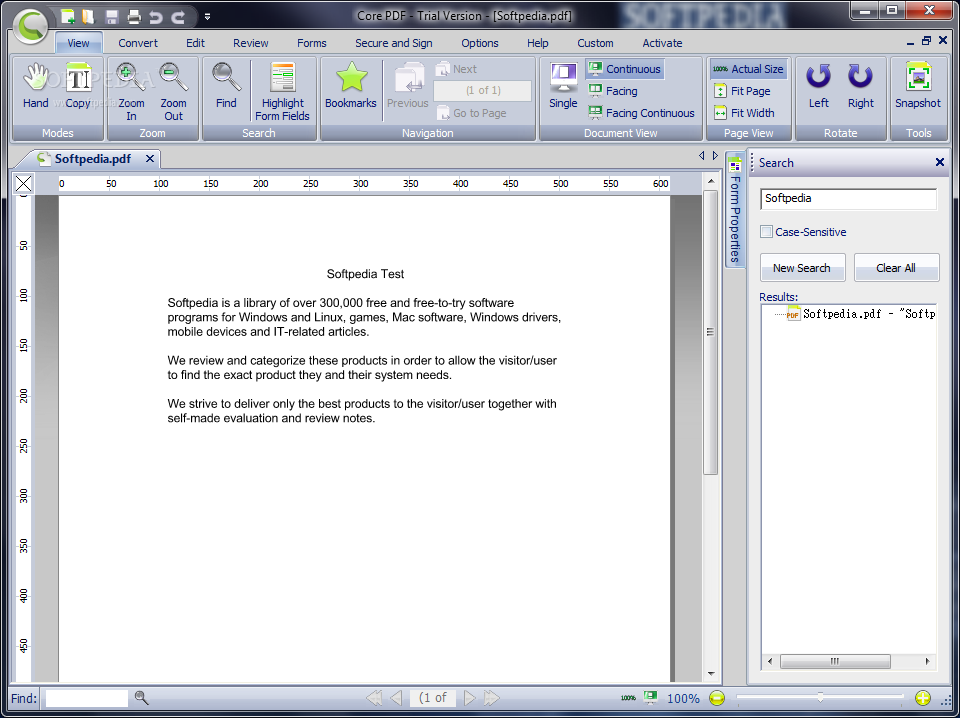Activate the Copy text tool
The image size is (960, 718).
78,86
